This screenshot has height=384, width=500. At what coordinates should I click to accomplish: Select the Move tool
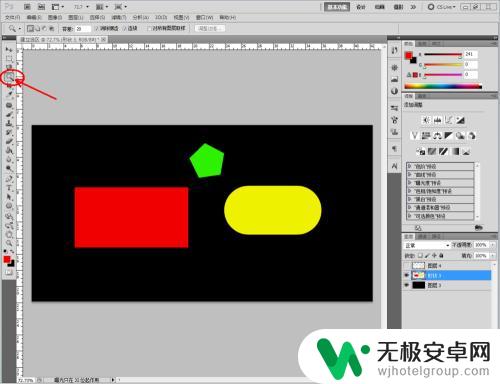(9, 49)
